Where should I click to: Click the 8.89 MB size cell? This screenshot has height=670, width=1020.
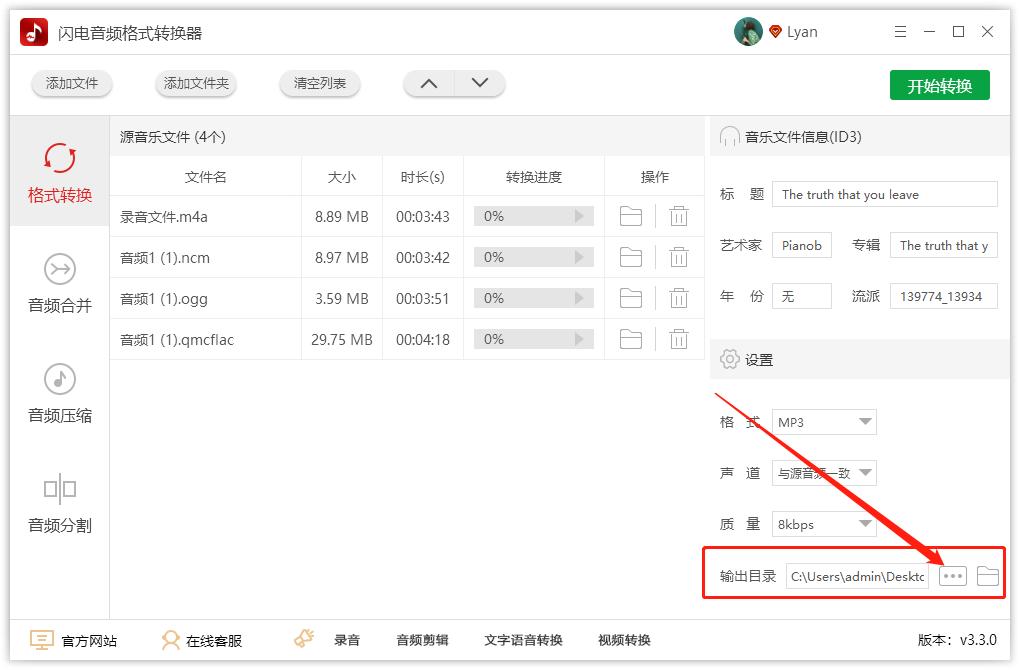coord(342,217)
